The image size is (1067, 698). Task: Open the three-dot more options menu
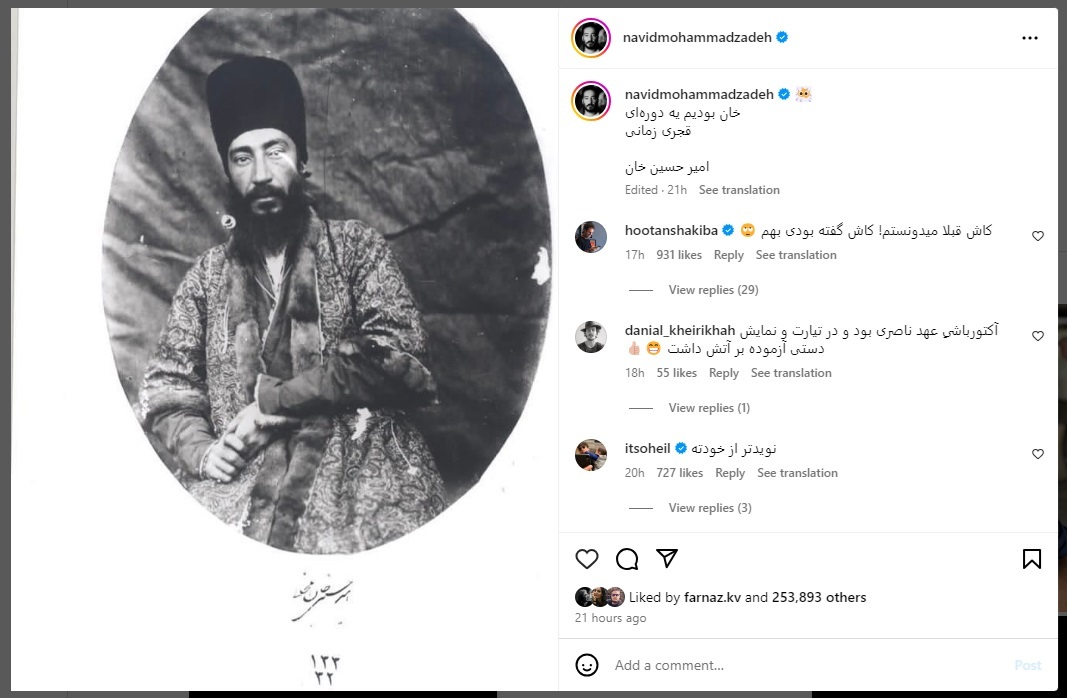pos(1030,37)
